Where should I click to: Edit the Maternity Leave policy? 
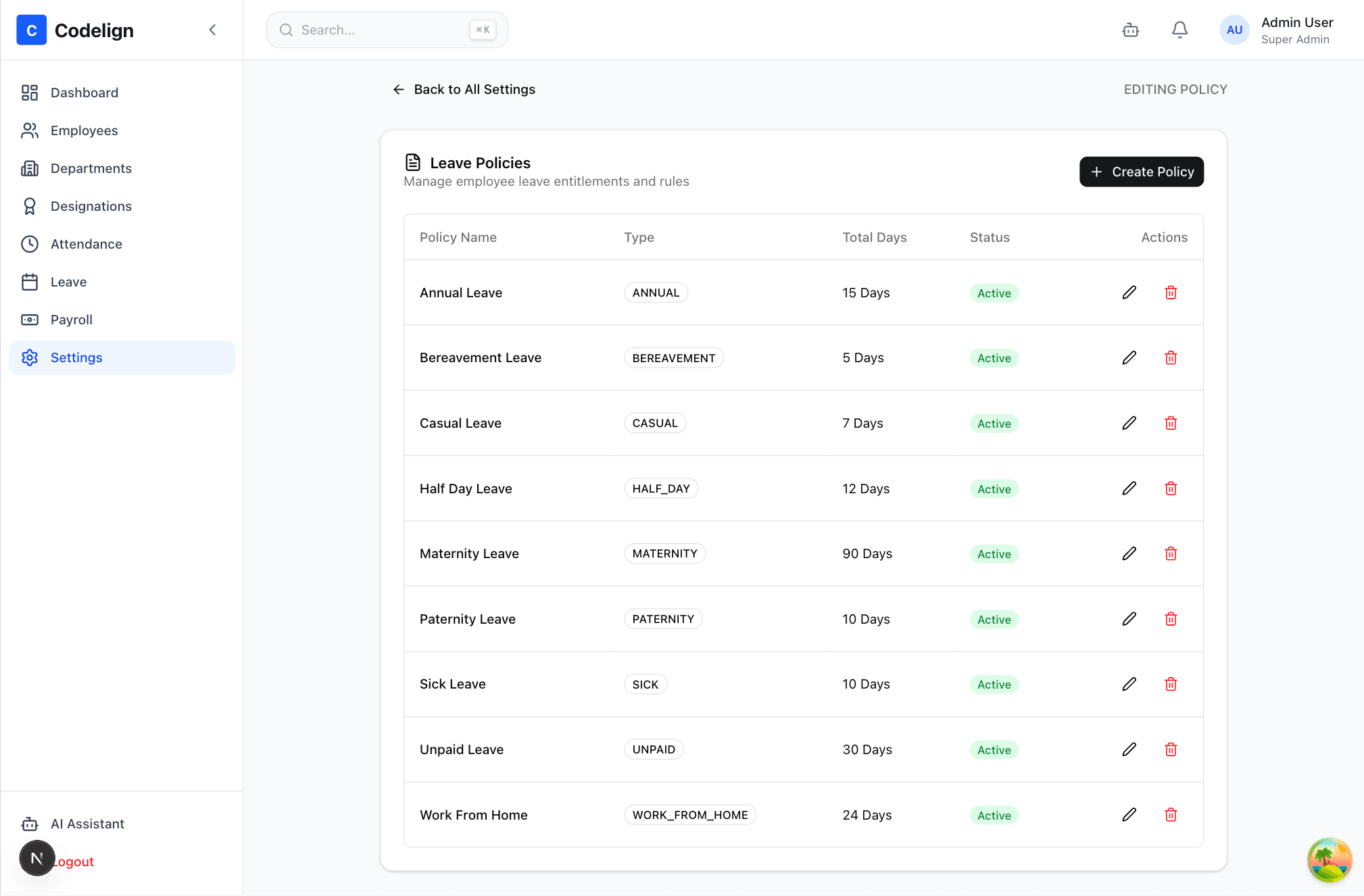point(1129,553)
